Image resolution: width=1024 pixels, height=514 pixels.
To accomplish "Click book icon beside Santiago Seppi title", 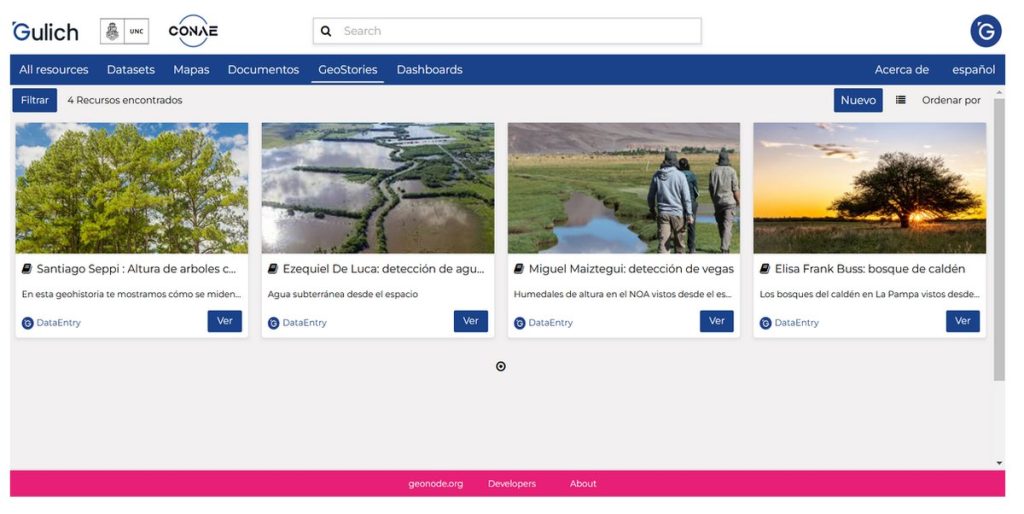I will [27, 268].
